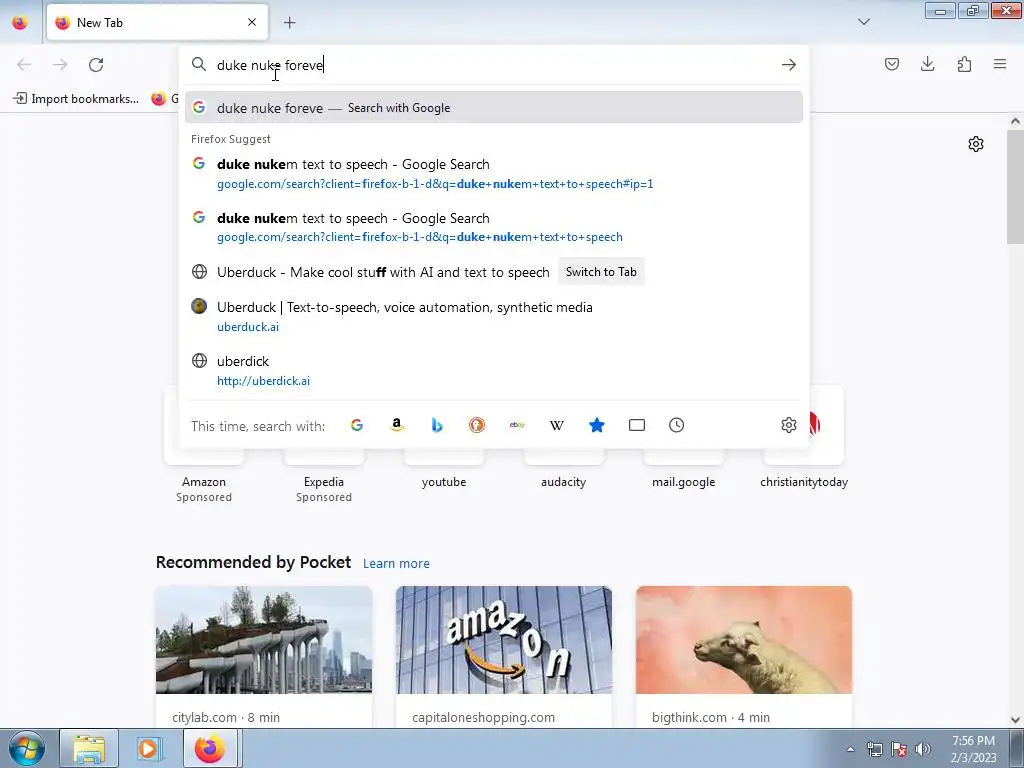The height and width of the screenshot is (768, 1024).
Task: Open the bigthink.com sheep article thumbnail
Action: pyautogui.click(x=744, y=639)
